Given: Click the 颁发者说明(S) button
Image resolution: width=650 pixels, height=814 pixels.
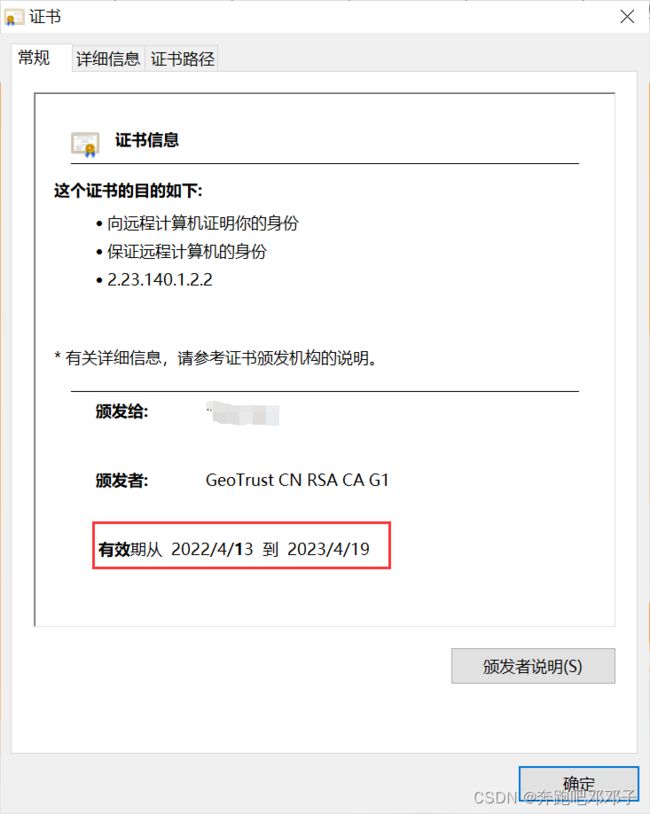Looking at the screenshot, I should point(533,666).
